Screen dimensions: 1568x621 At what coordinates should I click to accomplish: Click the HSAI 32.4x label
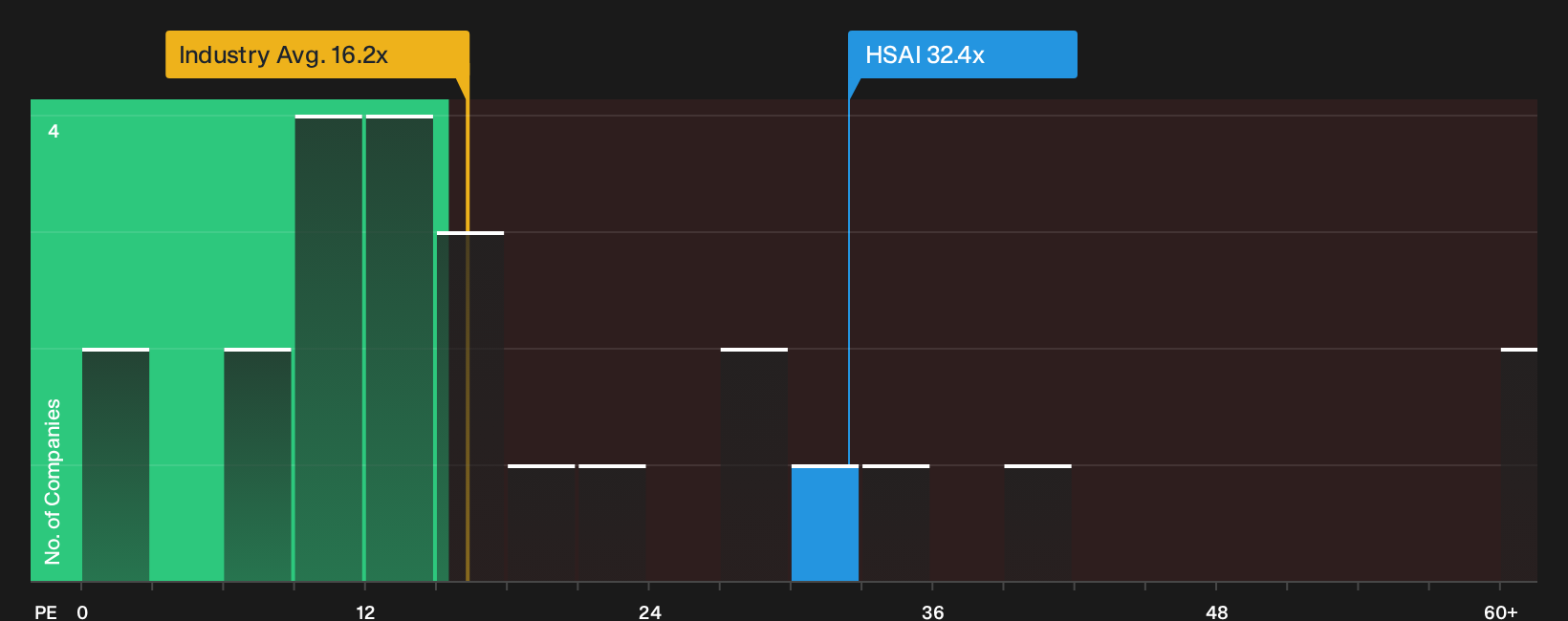(962, 54)
